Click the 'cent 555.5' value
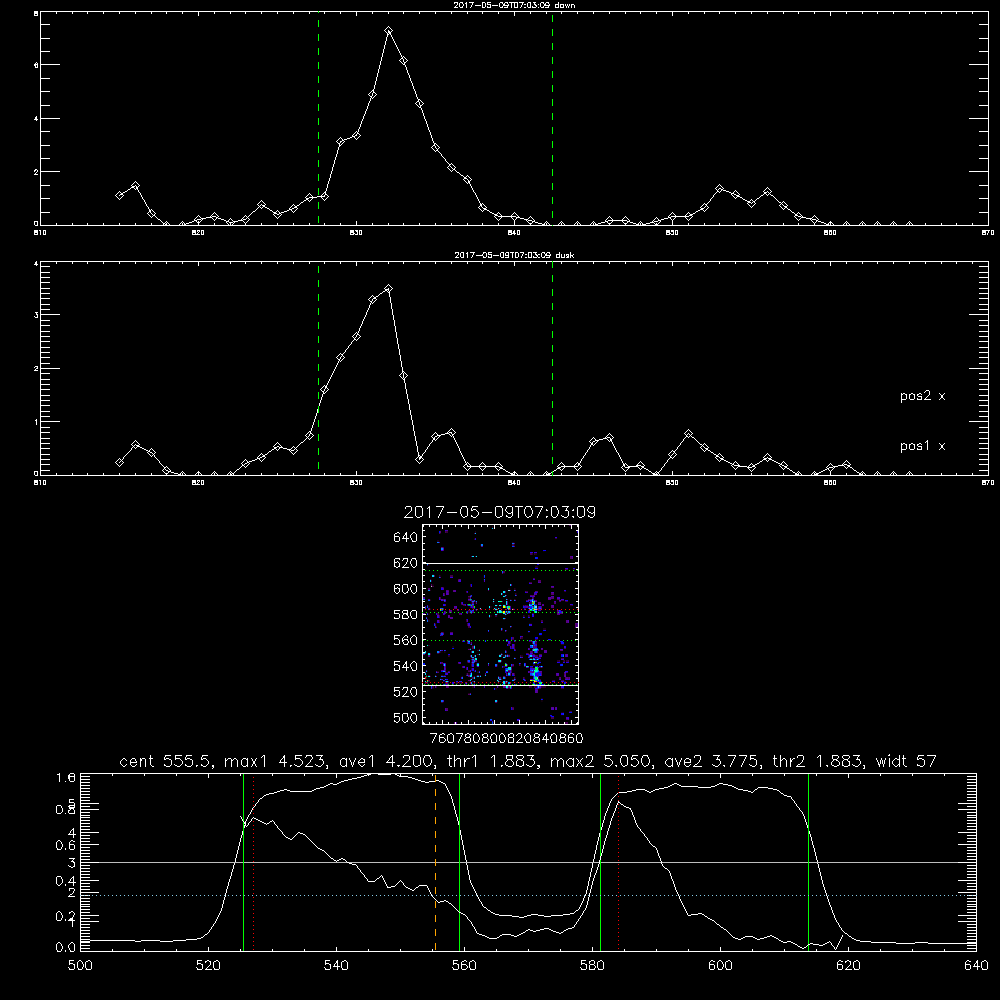This screenshot has height=1000, width=1000. pos(165,761)
